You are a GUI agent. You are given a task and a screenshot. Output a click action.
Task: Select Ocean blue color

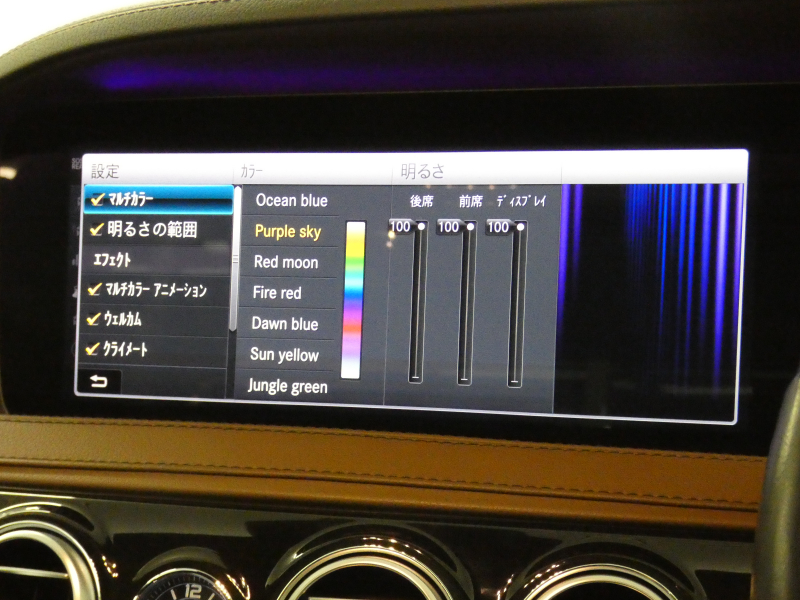pyautogui.click(x=291, y=201)
